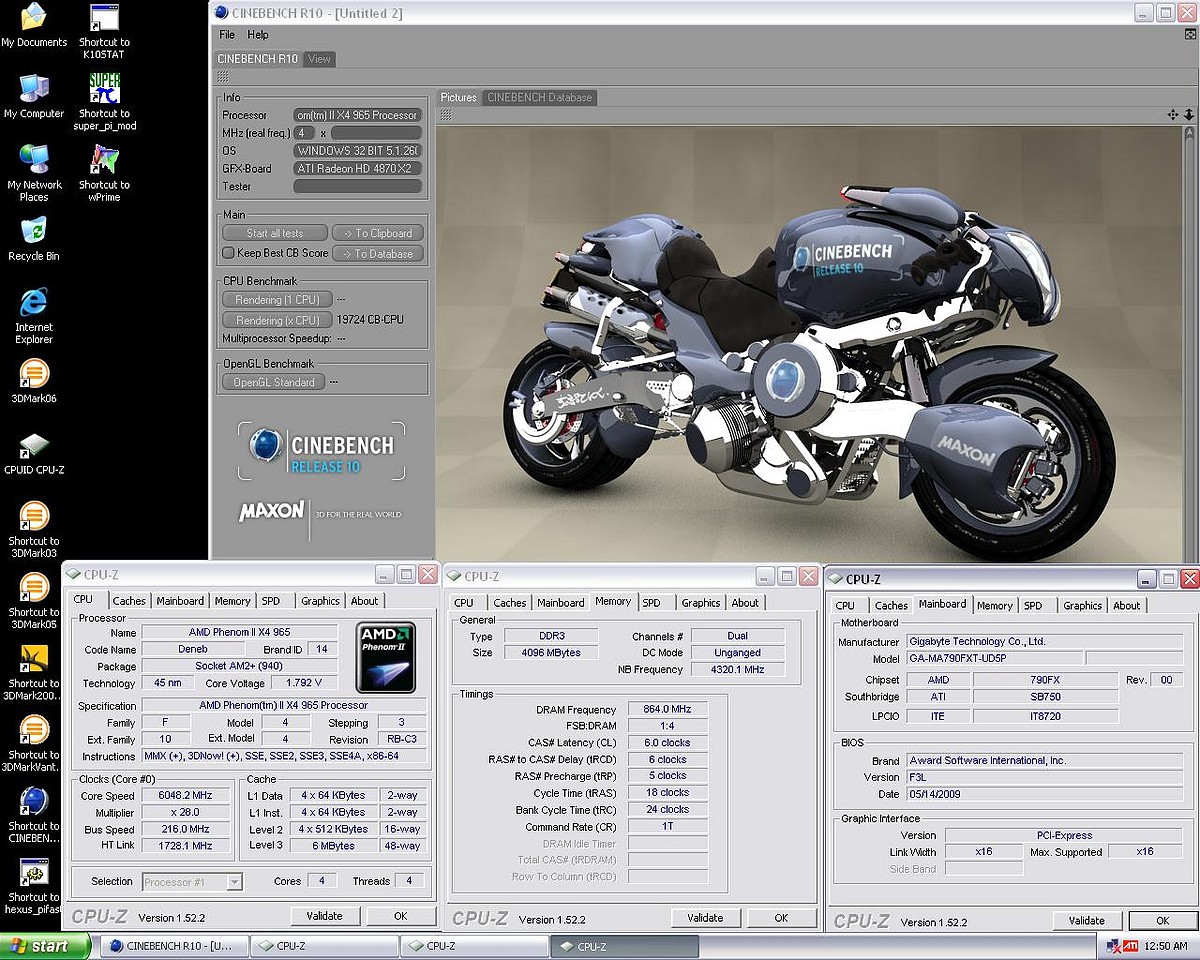Open Graphics tab in the right CPU-Z window
Image resolution: width=1200 pixels, height=960 pixels.
pos(1082,606)
